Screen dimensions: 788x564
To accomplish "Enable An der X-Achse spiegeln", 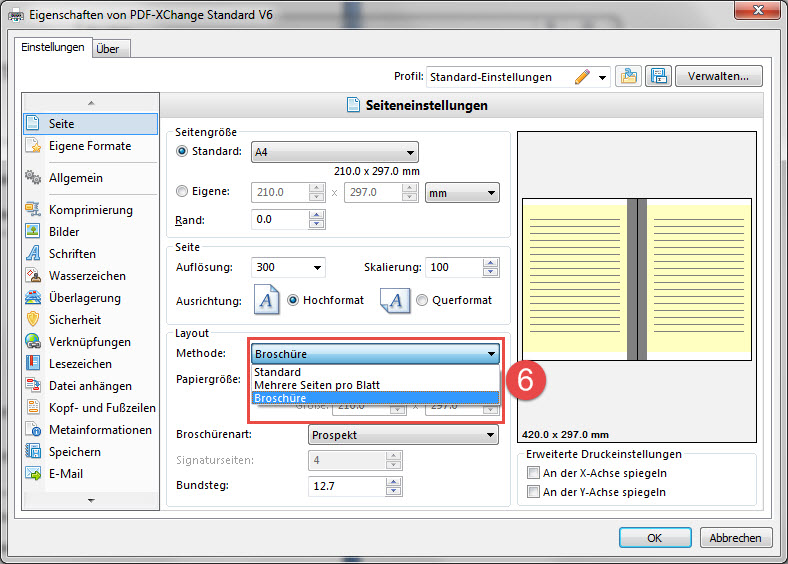I will 533,473.
